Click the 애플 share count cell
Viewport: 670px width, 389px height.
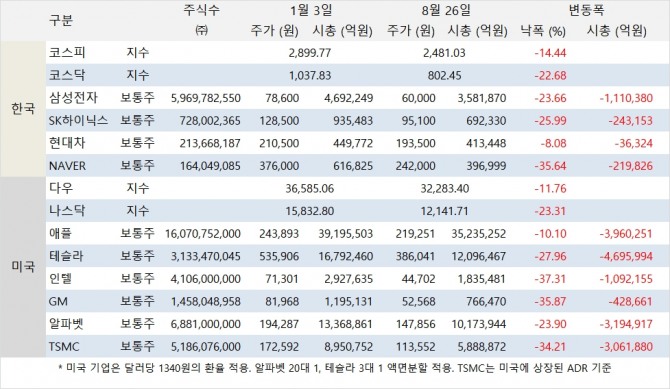(x=203, y=234)
